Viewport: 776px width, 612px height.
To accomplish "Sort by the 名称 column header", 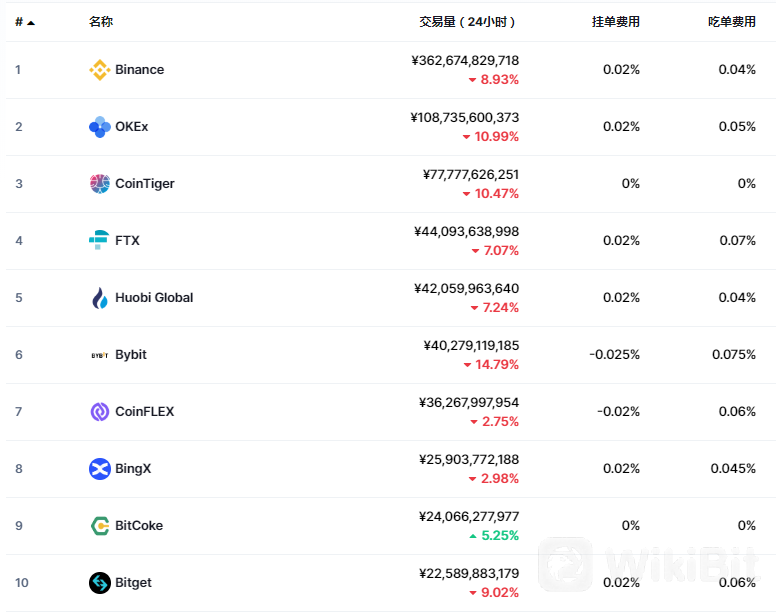I will coord(101,22).
